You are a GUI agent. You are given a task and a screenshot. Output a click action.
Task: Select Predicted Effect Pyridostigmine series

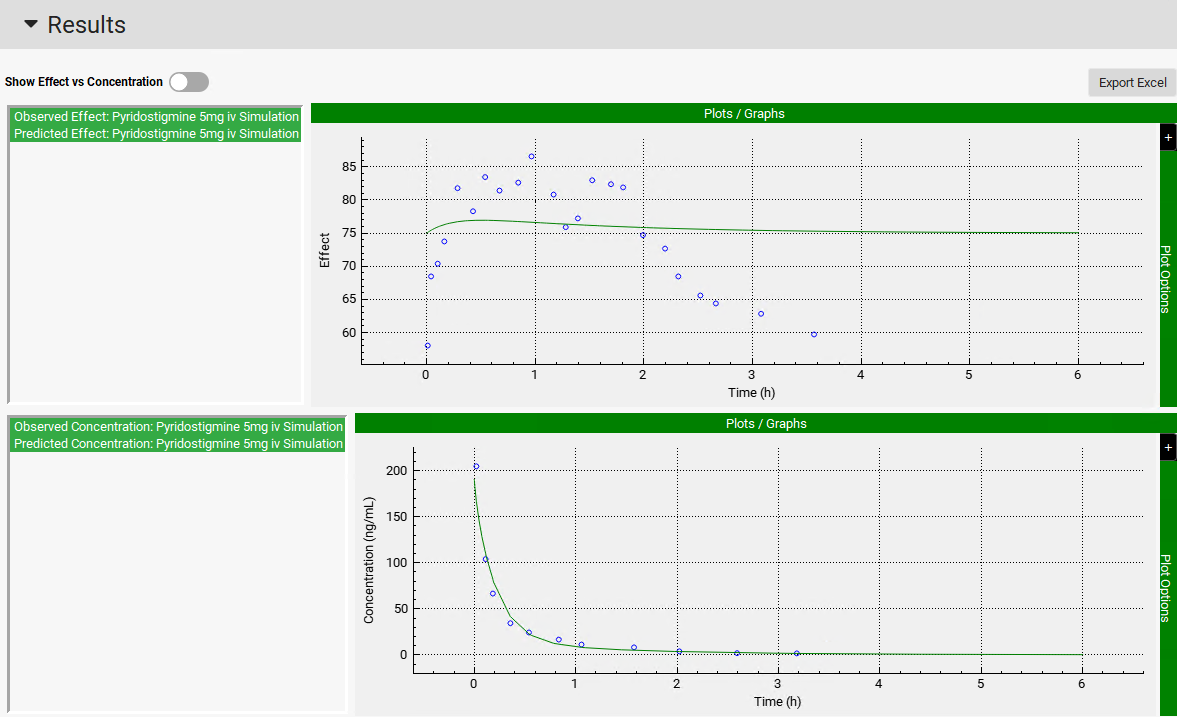[156, 133]
